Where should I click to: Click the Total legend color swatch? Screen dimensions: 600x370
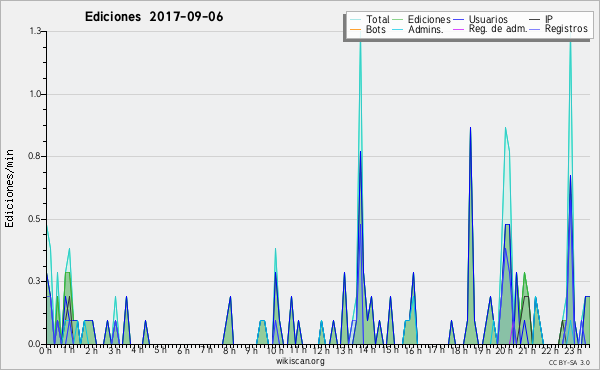click(x=355, y=20)
